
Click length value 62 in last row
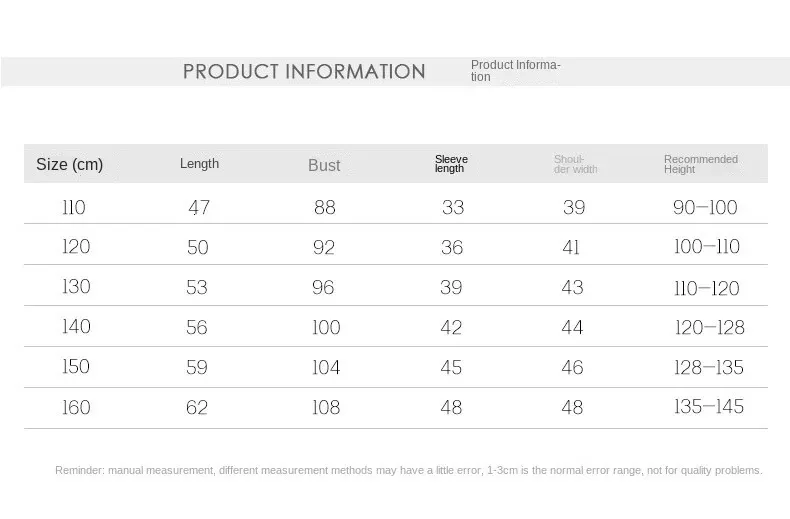pyautogui.click(x=196, y=407)
